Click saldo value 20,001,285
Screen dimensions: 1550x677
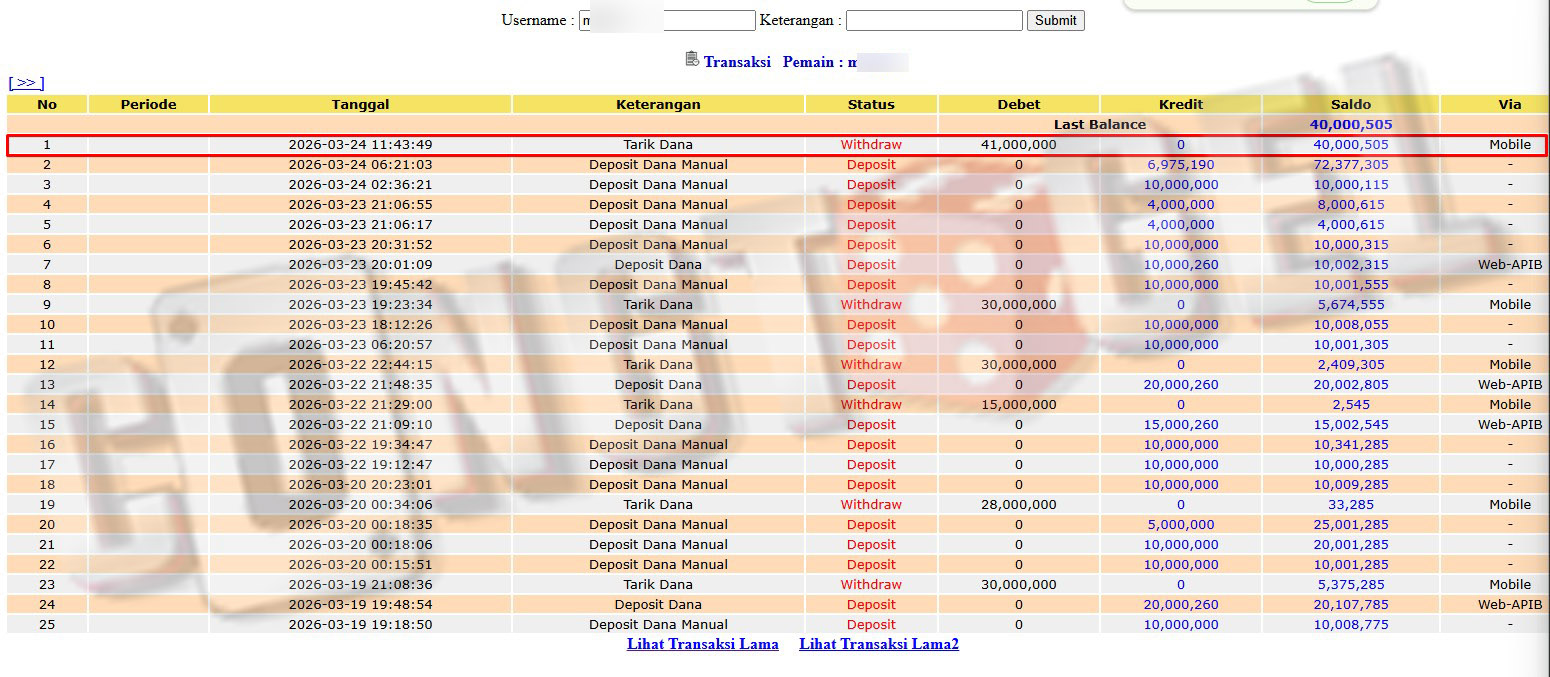coord(1351,545)
